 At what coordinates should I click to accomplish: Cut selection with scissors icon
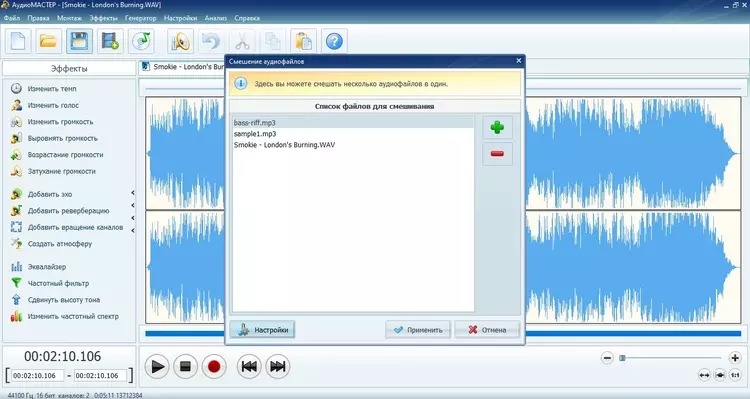242,41
